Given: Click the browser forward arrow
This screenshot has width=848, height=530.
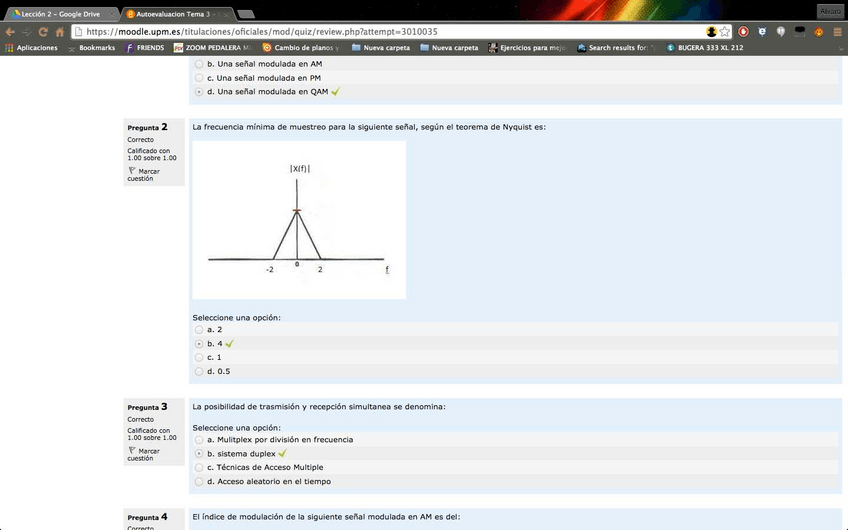Looking at the screenshot, I should pyautogui.click(x=26, y=32).
